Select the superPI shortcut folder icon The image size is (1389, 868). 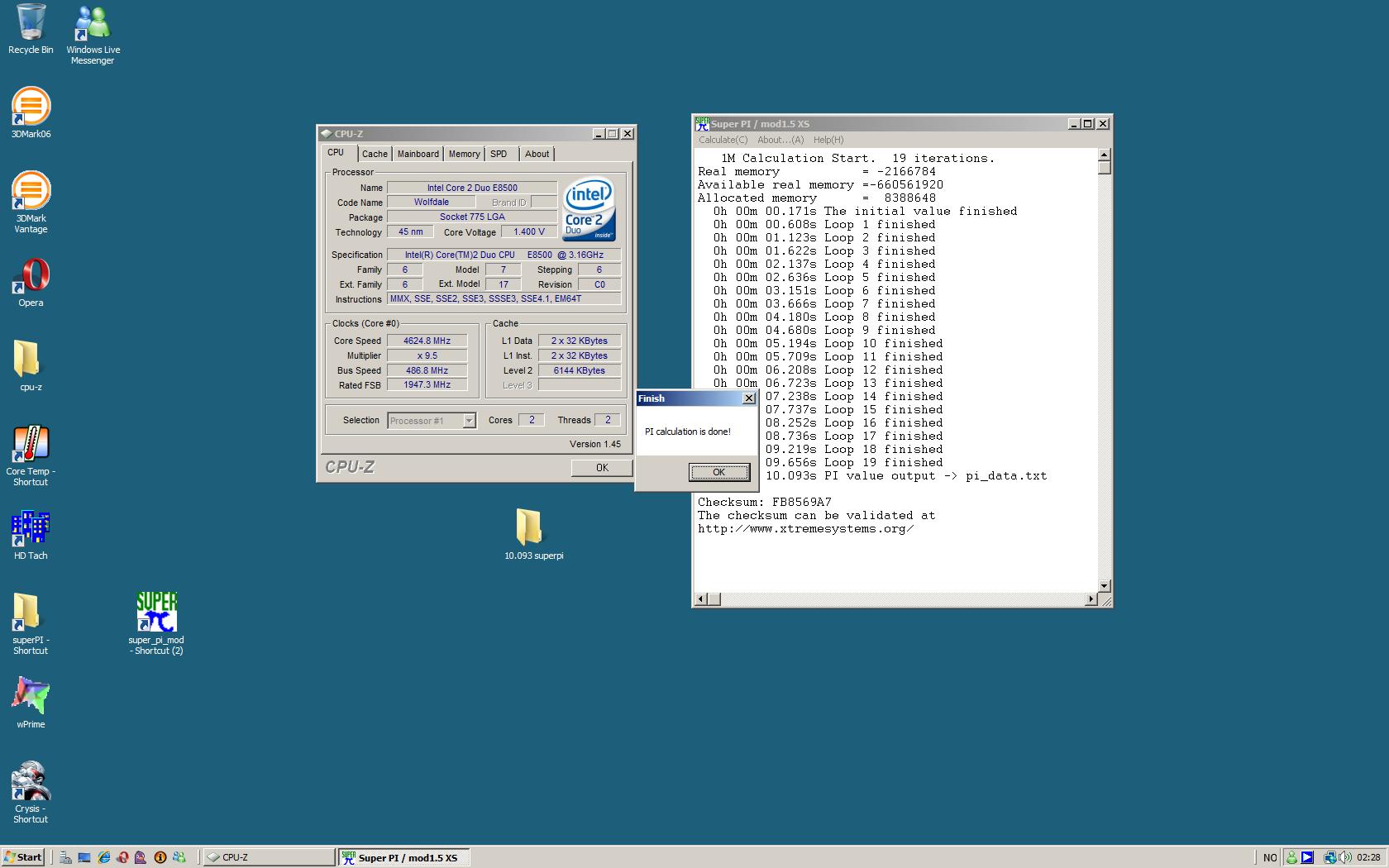(31, 624)
